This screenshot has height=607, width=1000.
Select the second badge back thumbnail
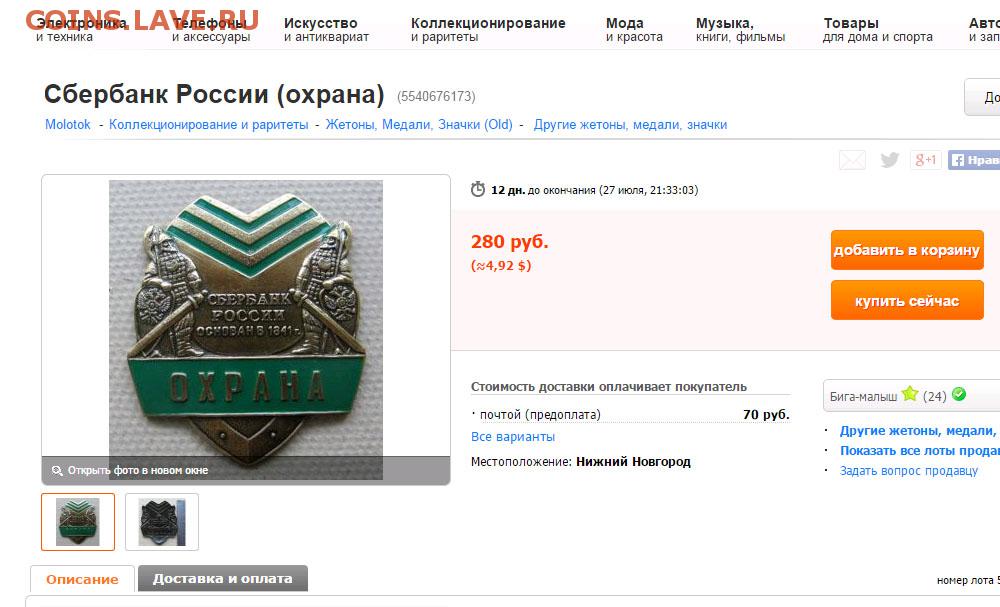162,522
